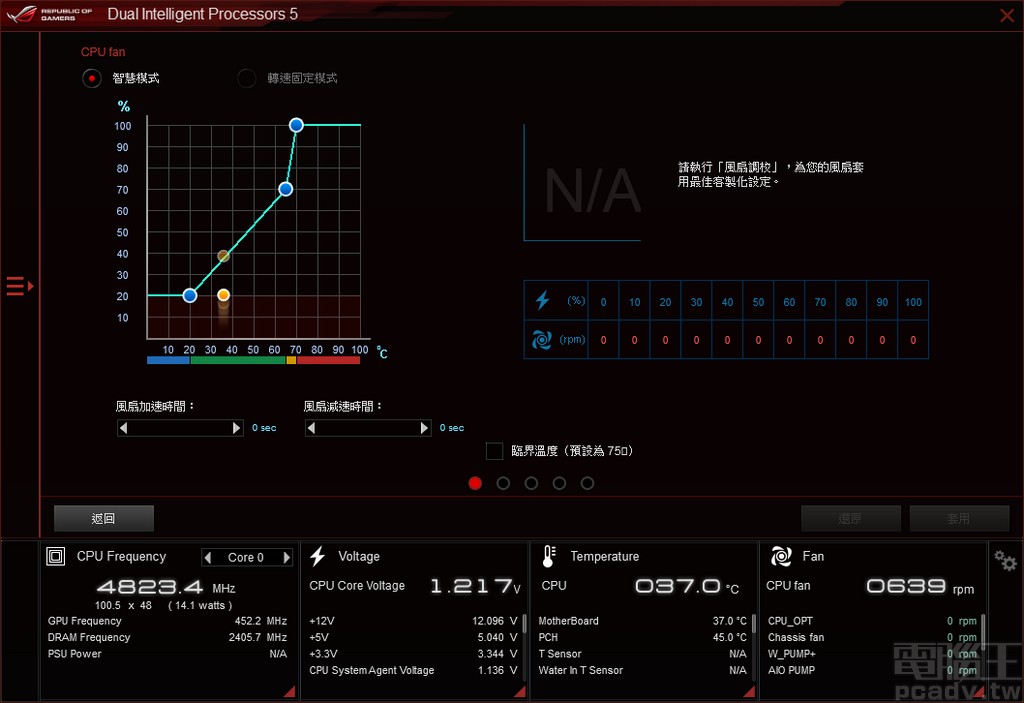This screenshot has width=1024, height=703.
Task: Expand the Voltage panel corner triangle
Action: pyautogui.click(x=520, y=691)
